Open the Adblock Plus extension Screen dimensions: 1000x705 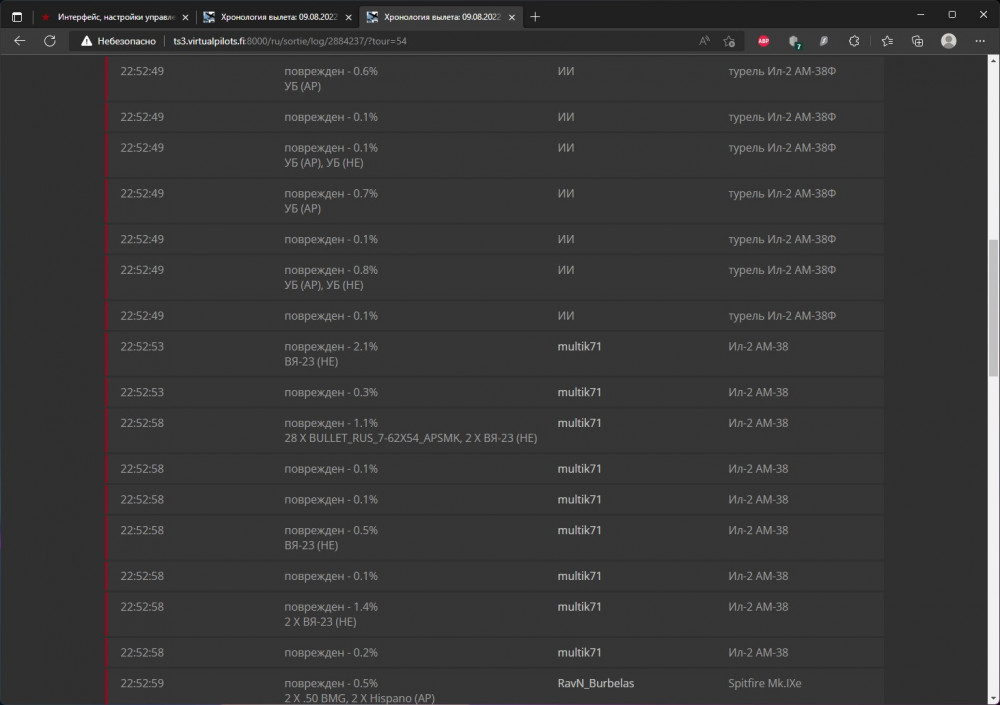763,41
